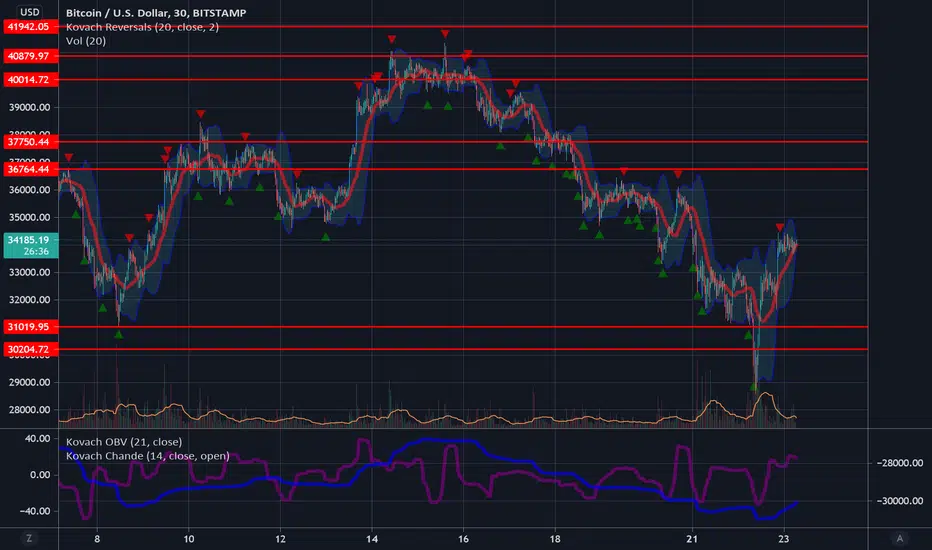Open Kovach Reversals (20, close, 2) indicator legend
Viewport: 932px width, 550px height.
click(142, 27)
